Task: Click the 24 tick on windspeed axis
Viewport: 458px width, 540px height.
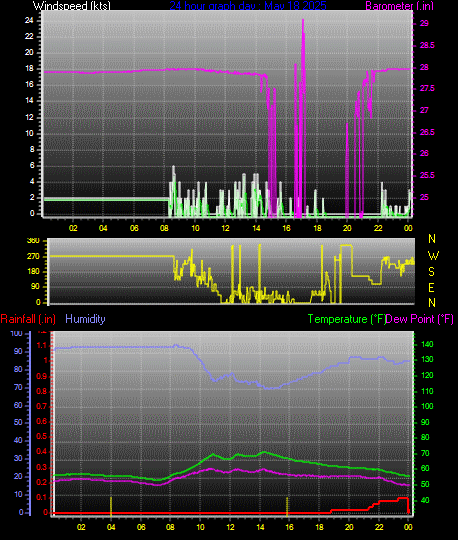Action: tap(29, 20)
